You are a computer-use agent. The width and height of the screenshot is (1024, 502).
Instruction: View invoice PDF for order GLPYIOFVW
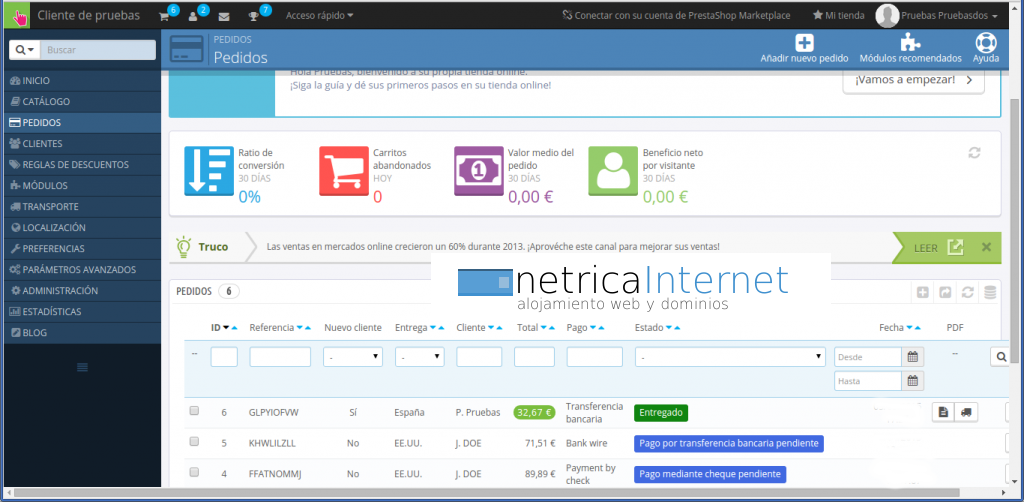pyautogui.click(x=942, y=412)
